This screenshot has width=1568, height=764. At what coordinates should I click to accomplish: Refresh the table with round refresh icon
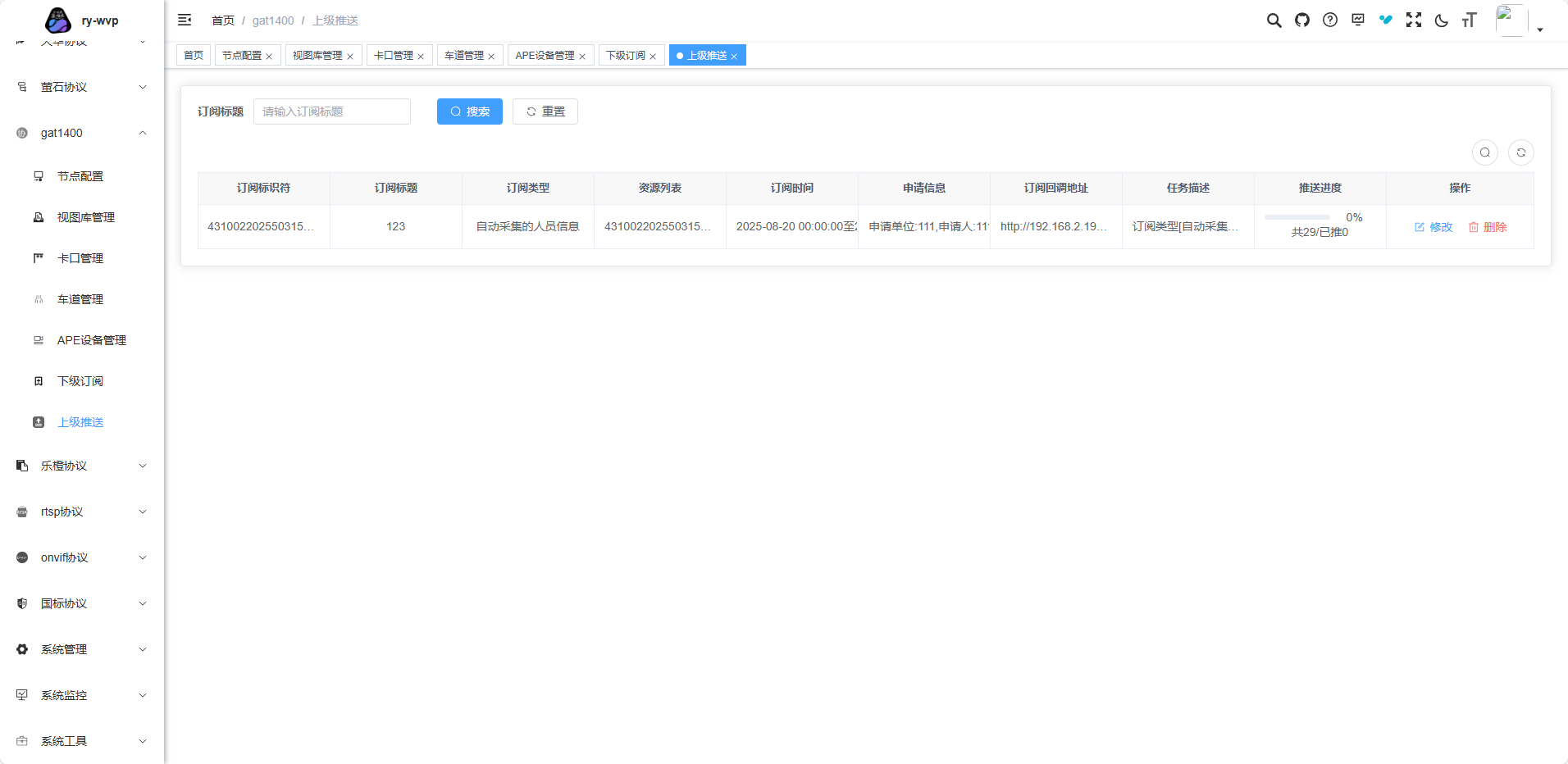tap(1520, 152)
